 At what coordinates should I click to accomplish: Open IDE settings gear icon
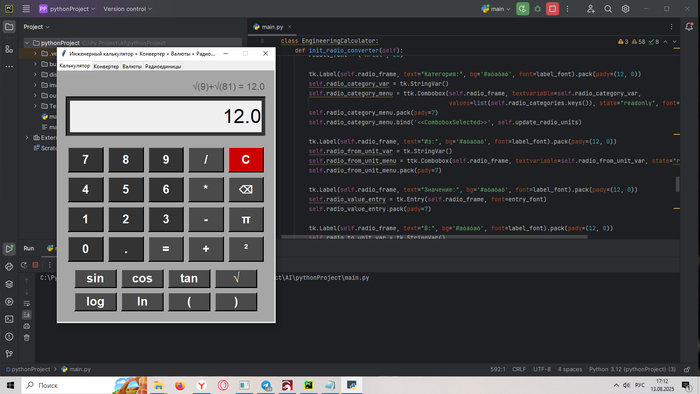point(625,8)
